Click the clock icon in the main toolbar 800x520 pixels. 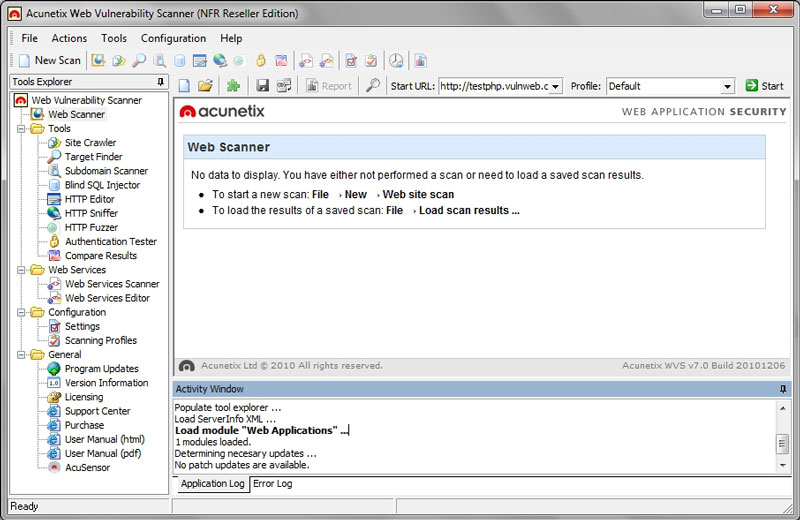tap(397, 61)
